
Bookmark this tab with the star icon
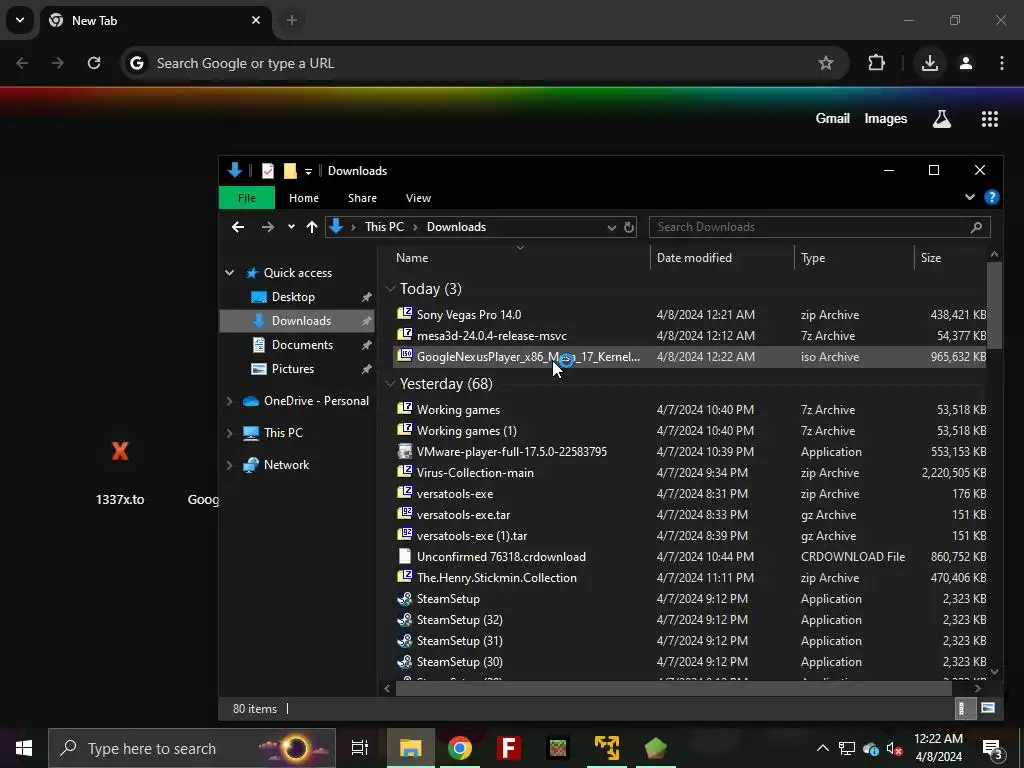[825, 63]
